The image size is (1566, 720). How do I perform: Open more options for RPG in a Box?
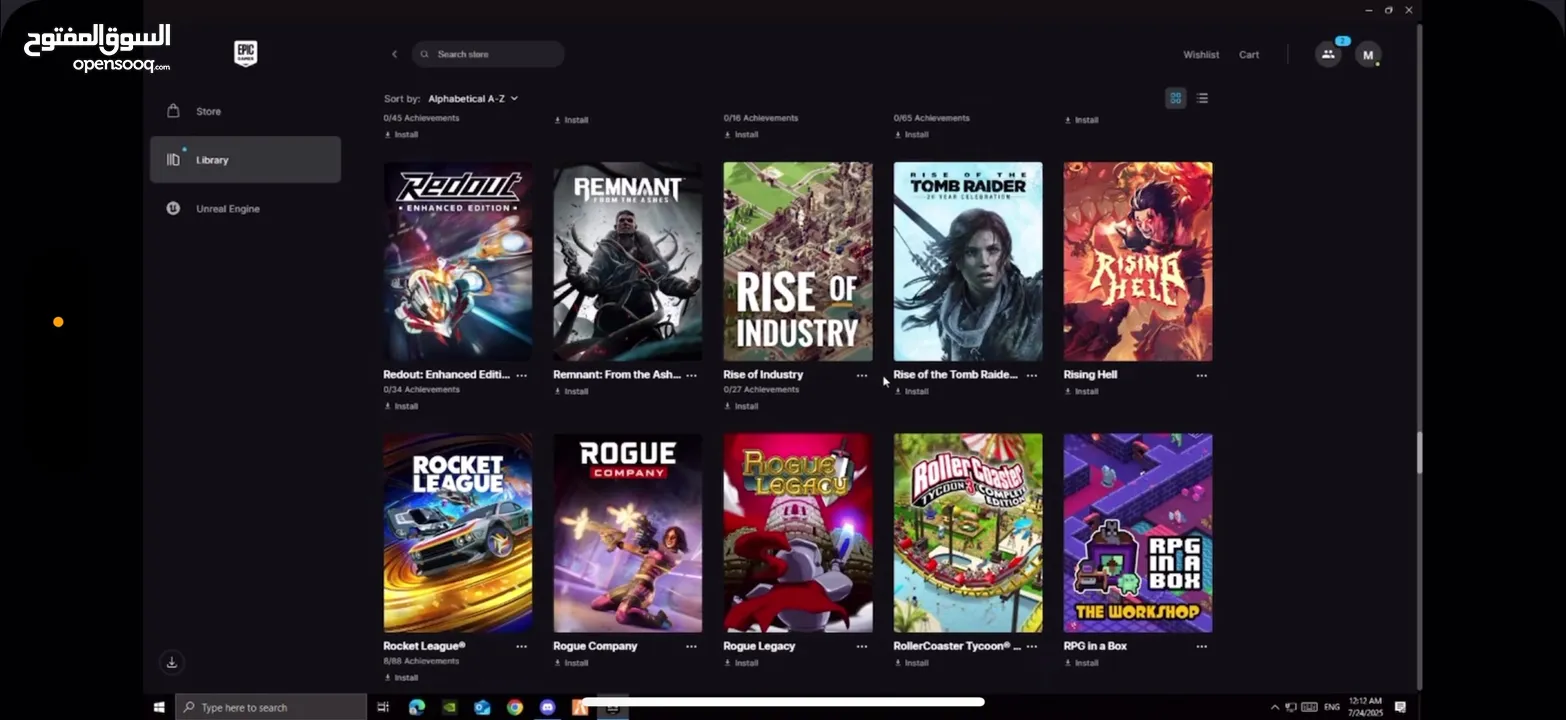[1201, 646]
